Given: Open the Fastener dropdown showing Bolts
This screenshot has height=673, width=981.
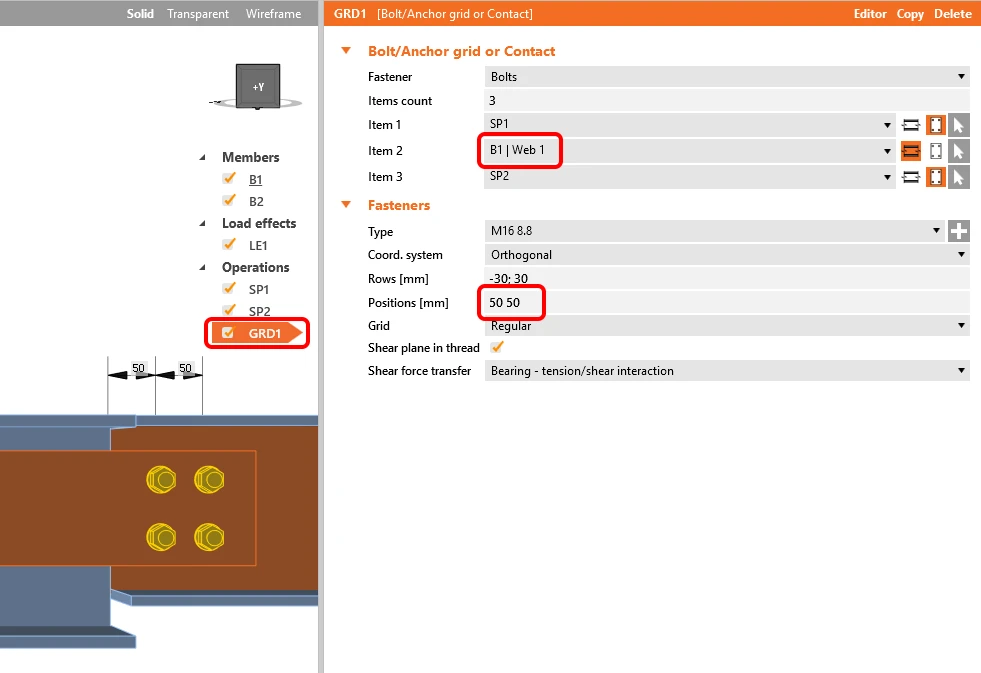Looking at the screenshot, I should [727, 77].
